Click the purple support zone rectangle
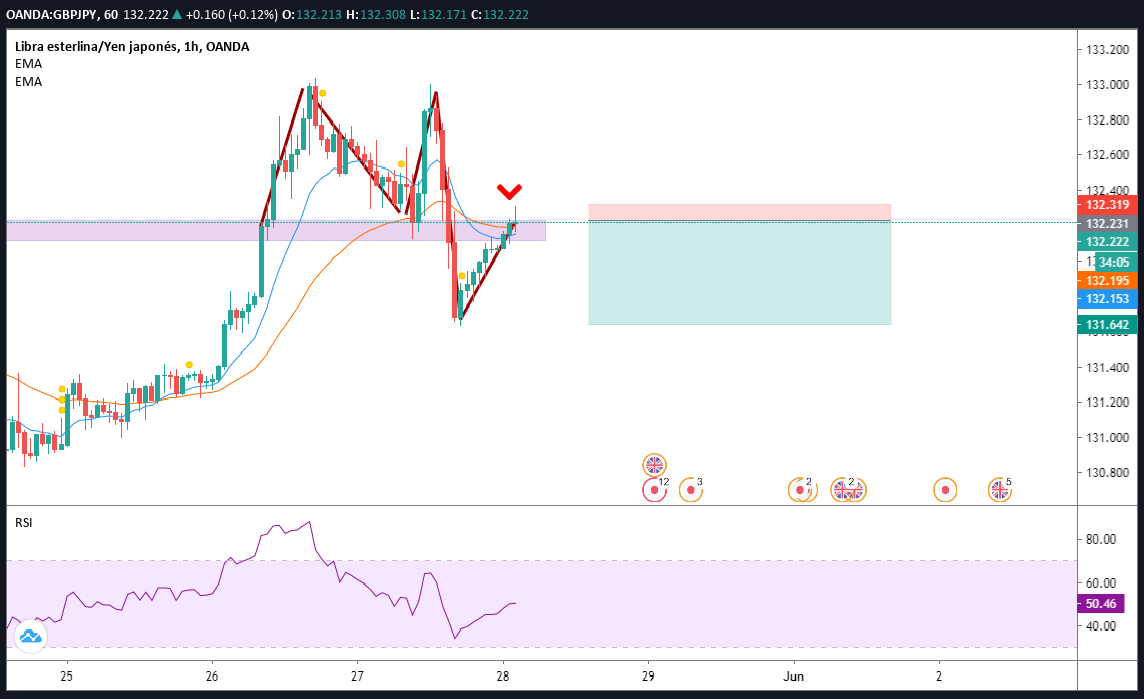Viewport: 1144px width, 699px height. pyautogui.click(x=276, y=231)
